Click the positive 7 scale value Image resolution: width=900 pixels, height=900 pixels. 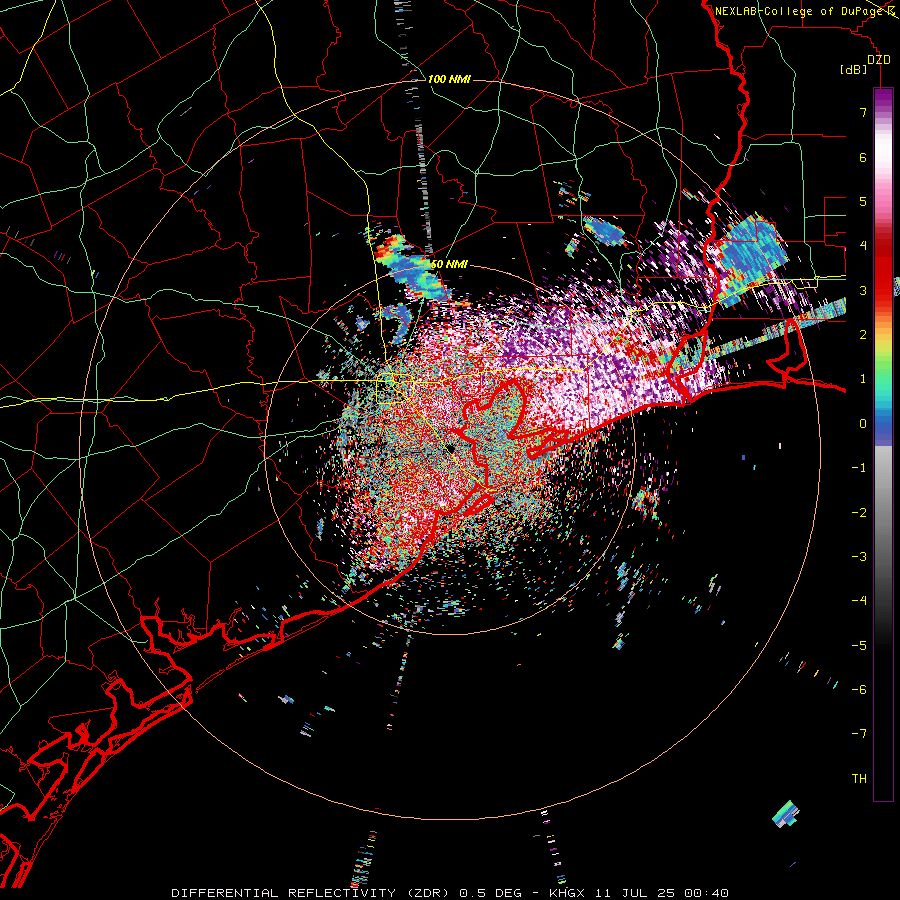(863, 112)
